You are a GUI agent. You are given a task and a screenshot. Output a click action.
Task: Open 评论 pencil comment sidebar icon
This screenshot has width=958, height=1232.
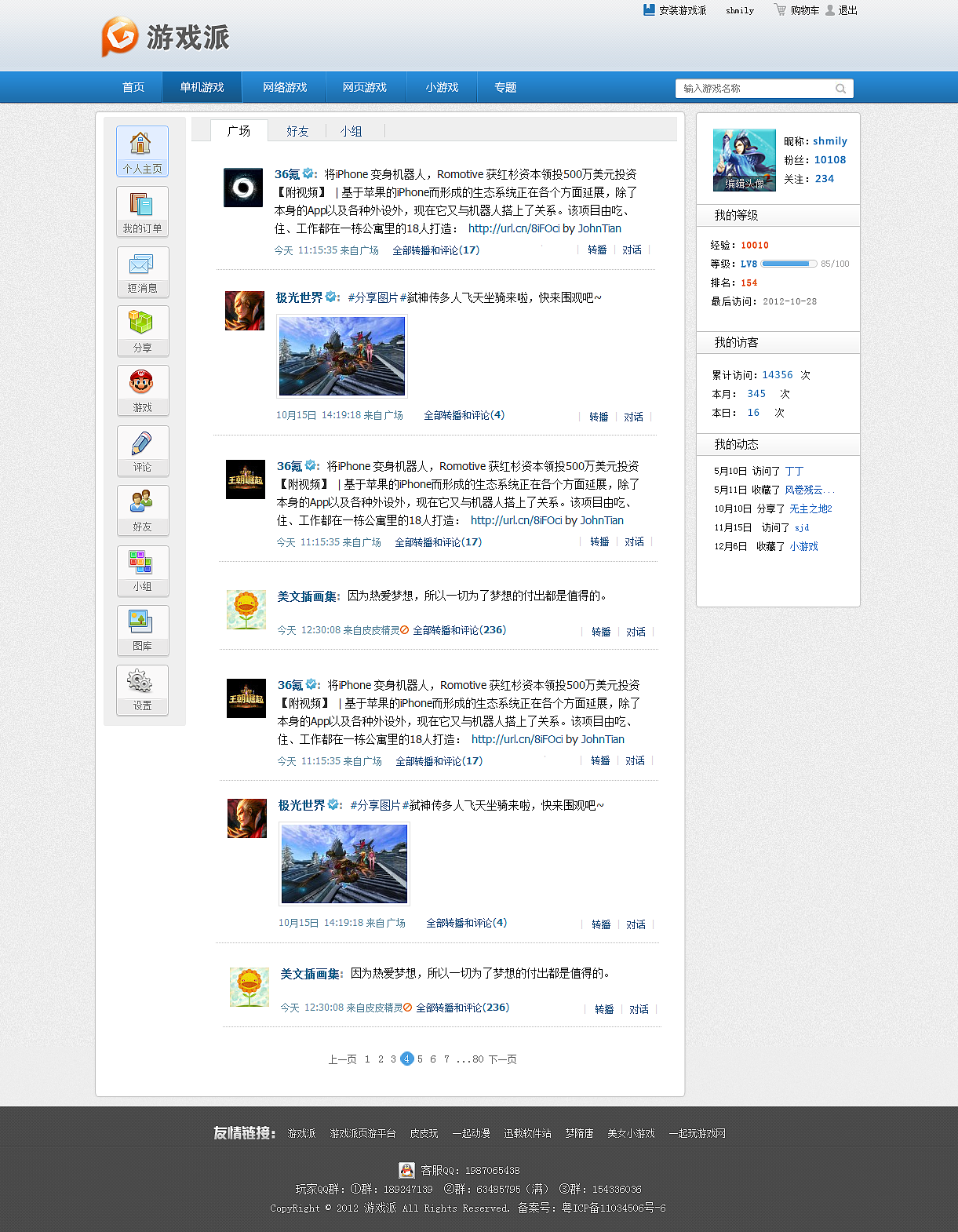[x=142, y=450]
